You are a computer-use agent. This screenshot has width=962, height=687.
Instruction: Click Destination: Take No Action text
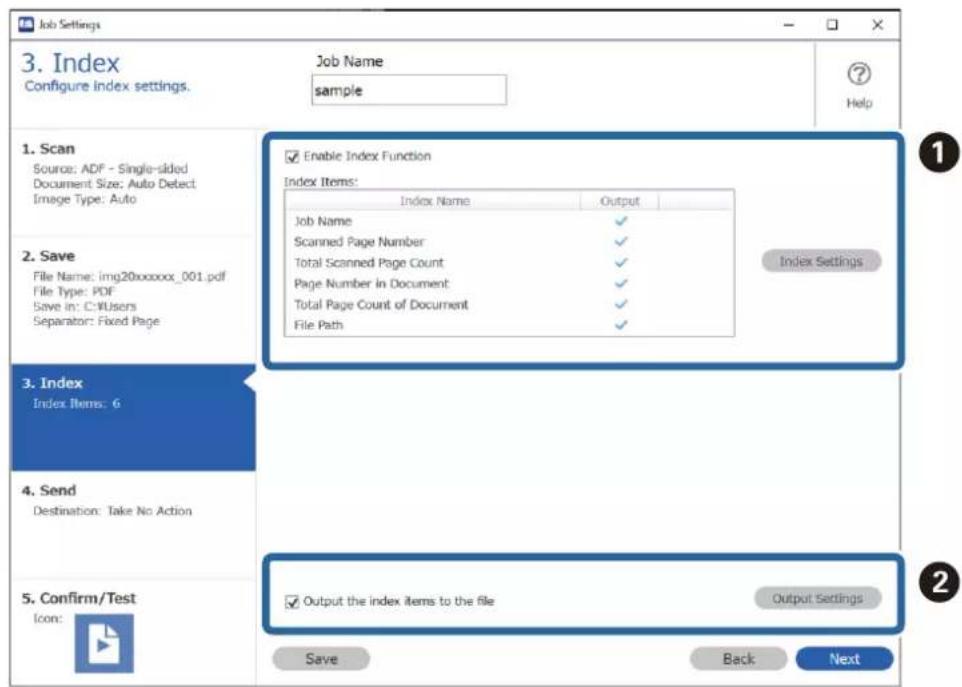point(112,511)
